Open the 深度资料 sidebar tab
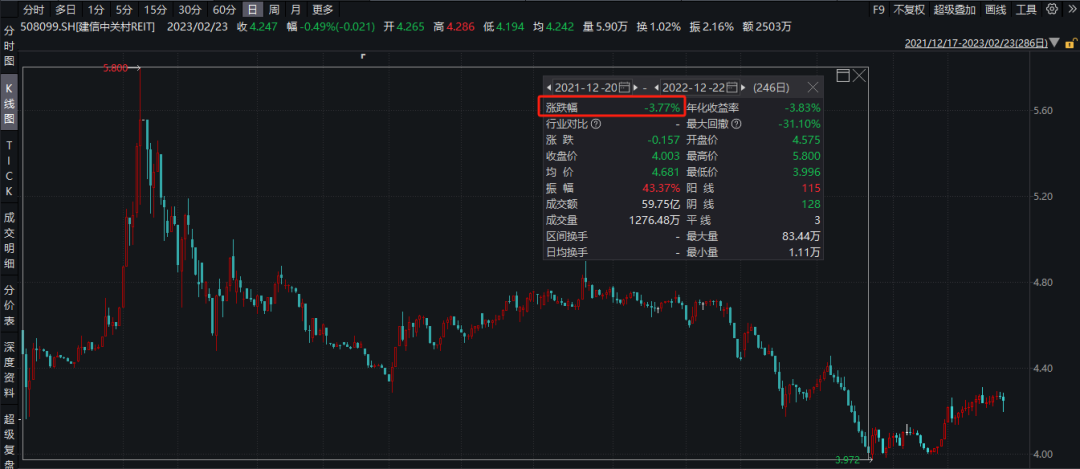 pos(10,370)
